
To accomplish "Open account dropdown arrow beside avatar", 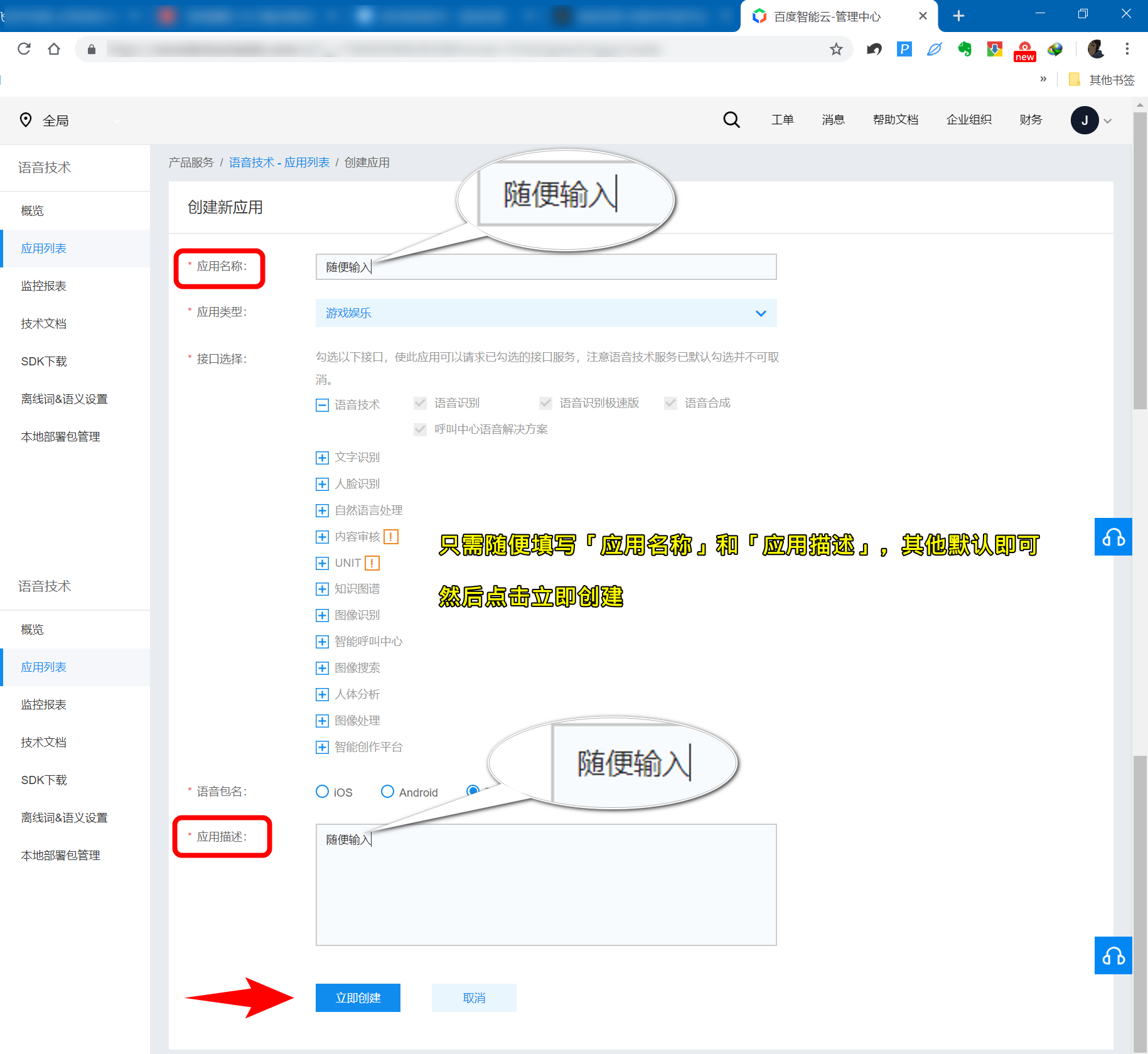I will [x=1108, y=121].
